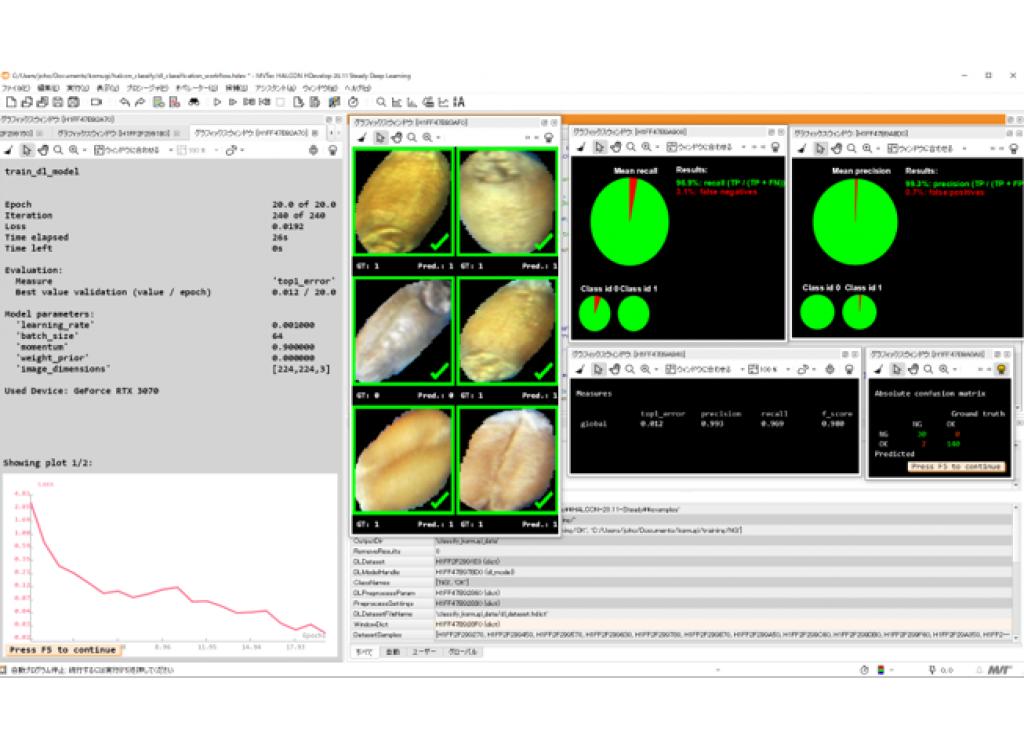Image resolution: width=1024 pixels, height=748 pixels.
Task: Select the pointer tool in Mean precision window
Action: [x=819, y=148]
